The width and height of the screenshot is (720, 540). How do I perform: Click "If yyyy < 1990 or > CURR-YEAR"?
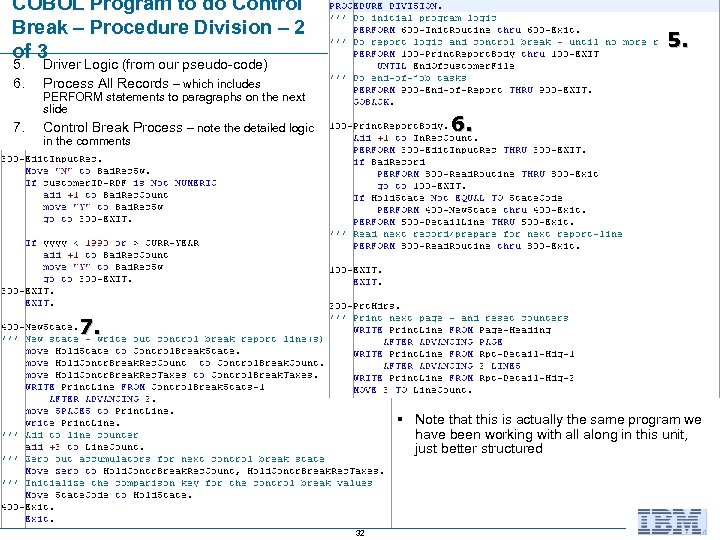[112, 243]
